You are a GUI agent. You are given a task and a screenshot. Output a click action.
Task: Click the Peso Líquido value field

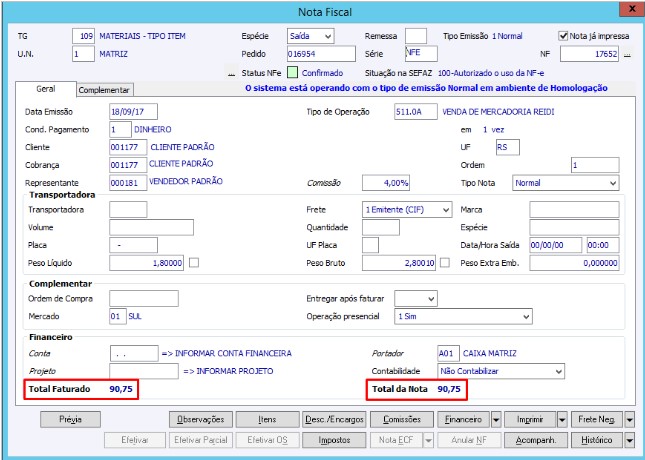[x=146, y=263]
